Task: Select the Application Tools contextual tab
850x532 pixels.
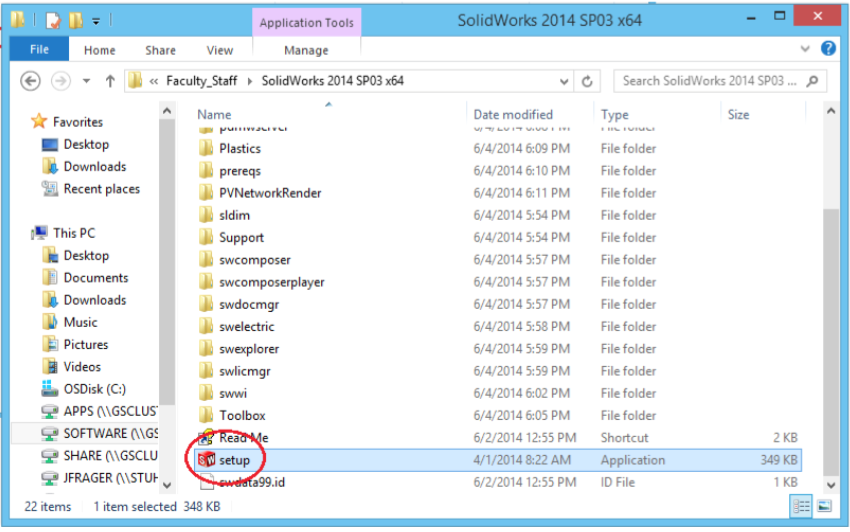Action: (x=306, y=22)
